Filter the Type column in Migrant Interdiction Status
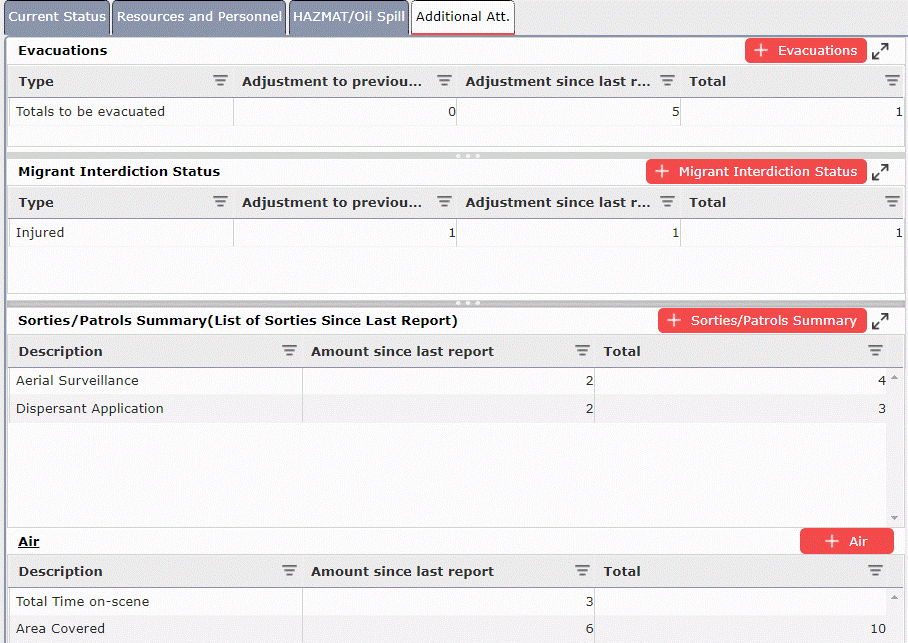908x643 pixels. point(220,202)
